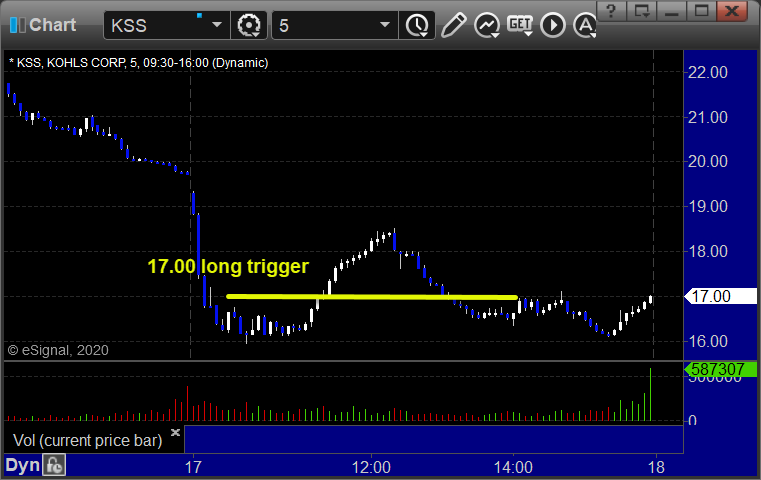Screen dimensions: 761x480
Task: Minimize the chart window
Action: click(672, 11)
